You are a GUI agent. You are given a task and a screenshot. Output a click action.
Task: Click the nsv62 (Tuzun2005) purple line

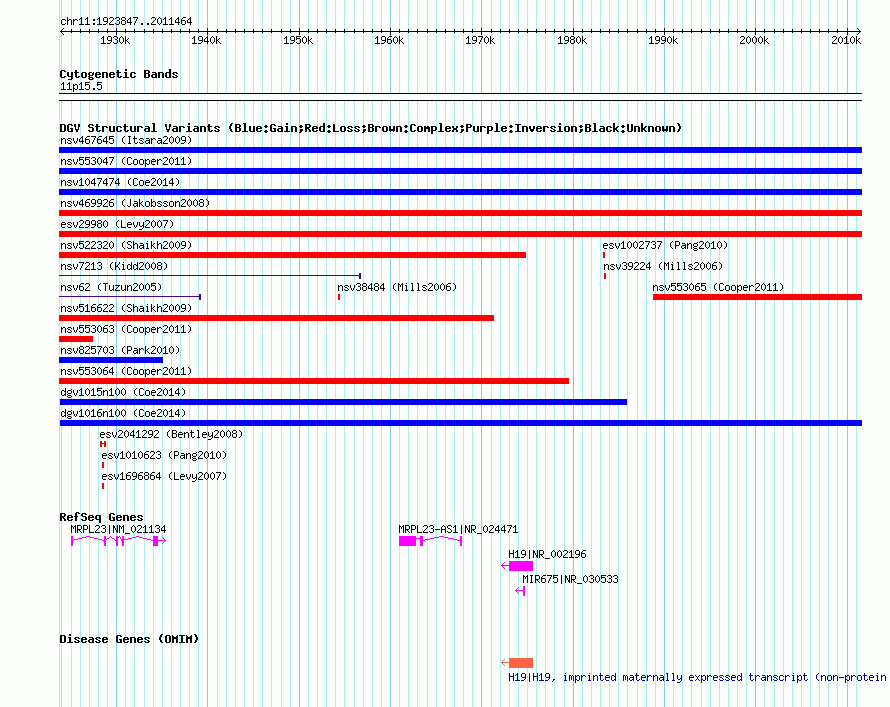[130, 297]
